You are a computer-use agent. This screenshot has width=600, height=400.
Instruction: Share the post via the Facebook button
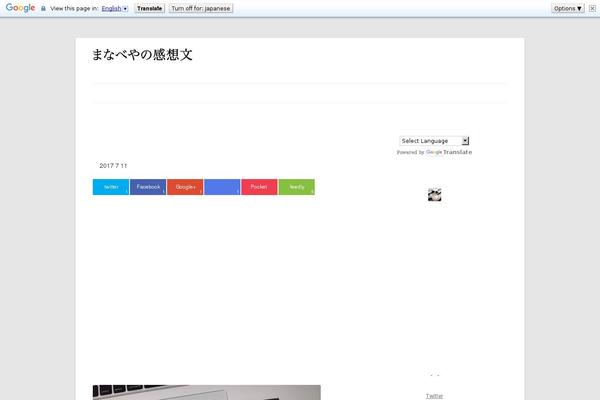click(148, 187)
